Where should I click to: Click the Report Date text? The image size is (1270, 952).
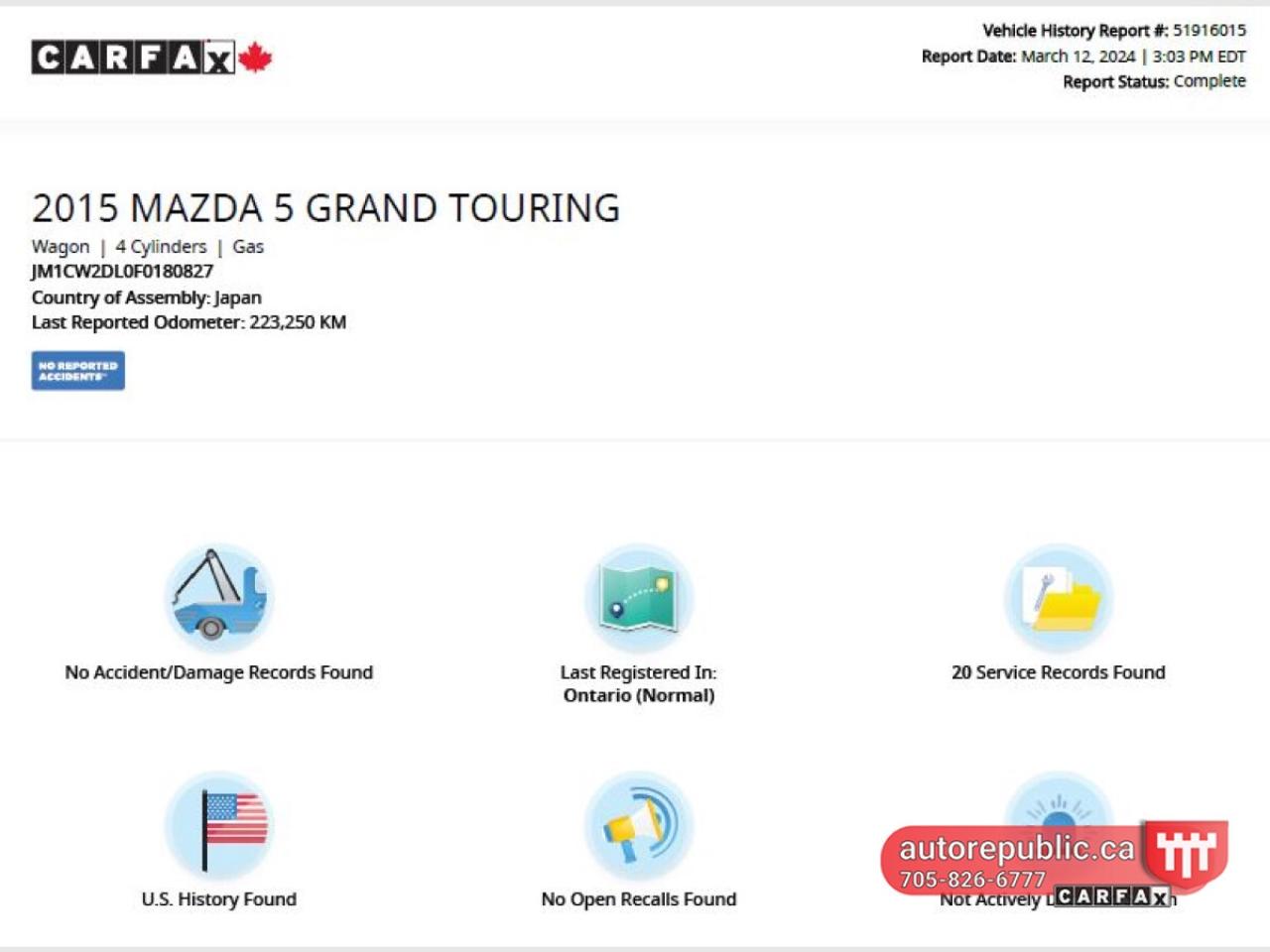pyautogui.click(x=1082, y=57)
